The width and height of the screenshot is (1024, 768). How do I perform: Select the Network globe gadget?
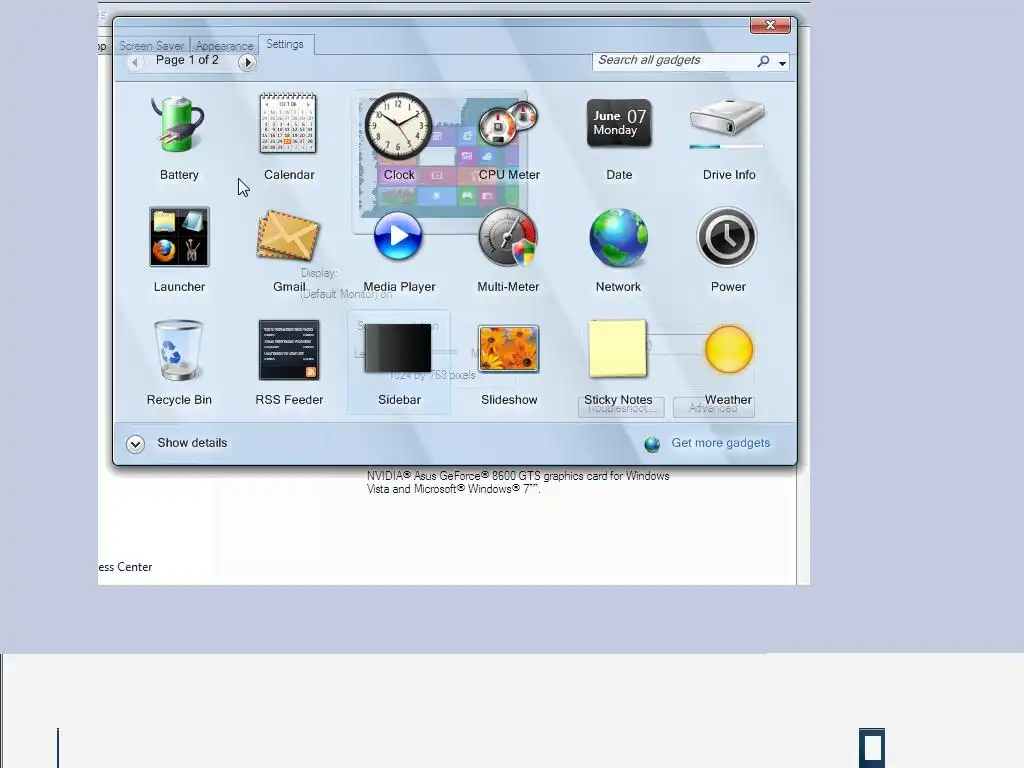[618, 238]
